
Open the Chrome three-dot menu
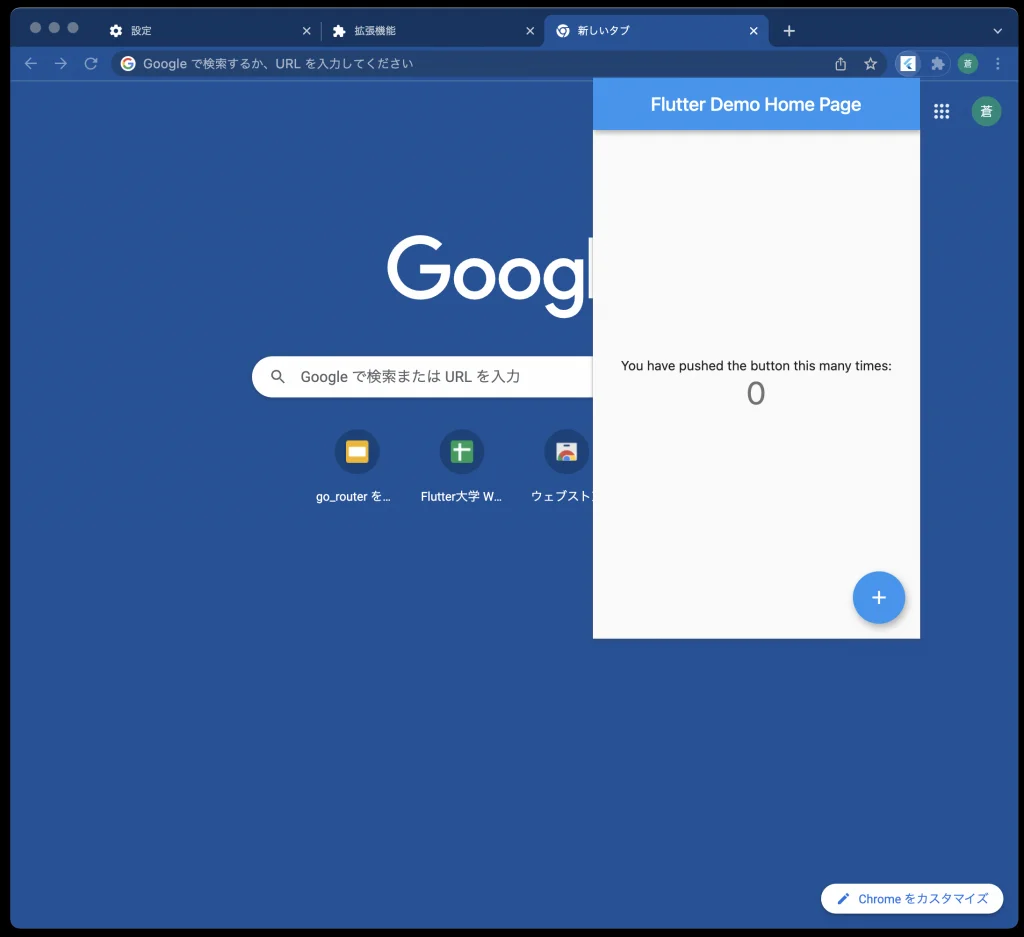pyautogui.click(x=997, y=64)
